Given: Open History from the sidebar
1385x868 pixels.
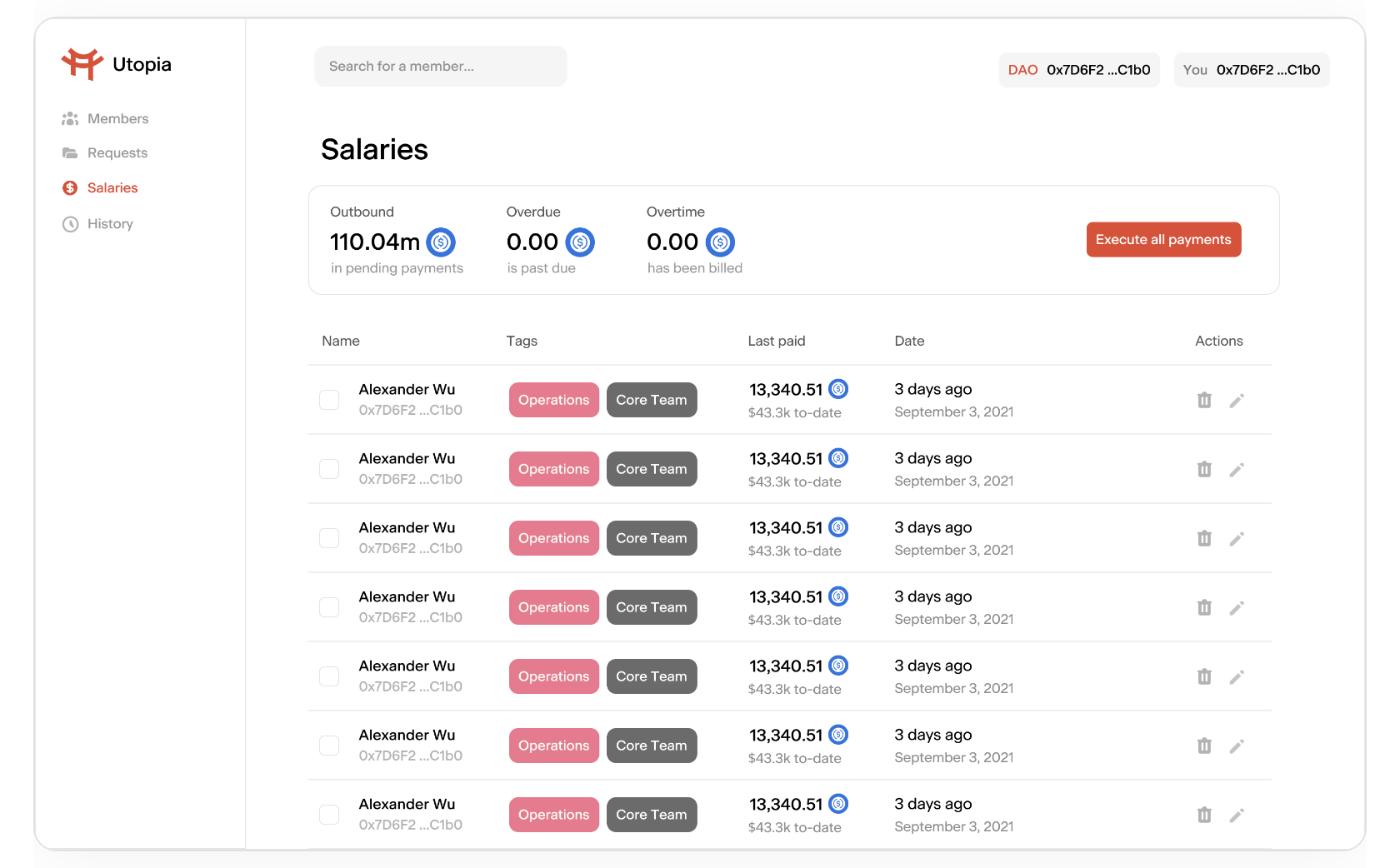Looking at the screenshot, I should (x=110, y=224).
